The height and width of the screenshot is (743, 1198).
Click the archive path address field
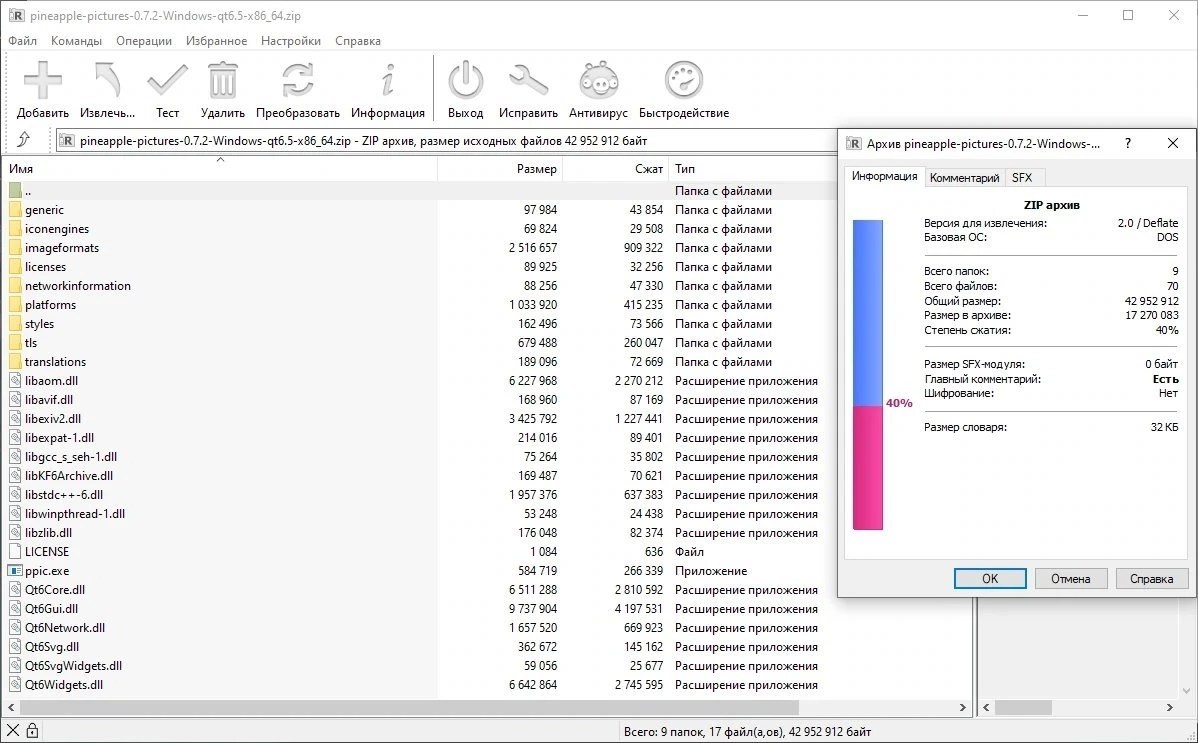coord(446,140)
